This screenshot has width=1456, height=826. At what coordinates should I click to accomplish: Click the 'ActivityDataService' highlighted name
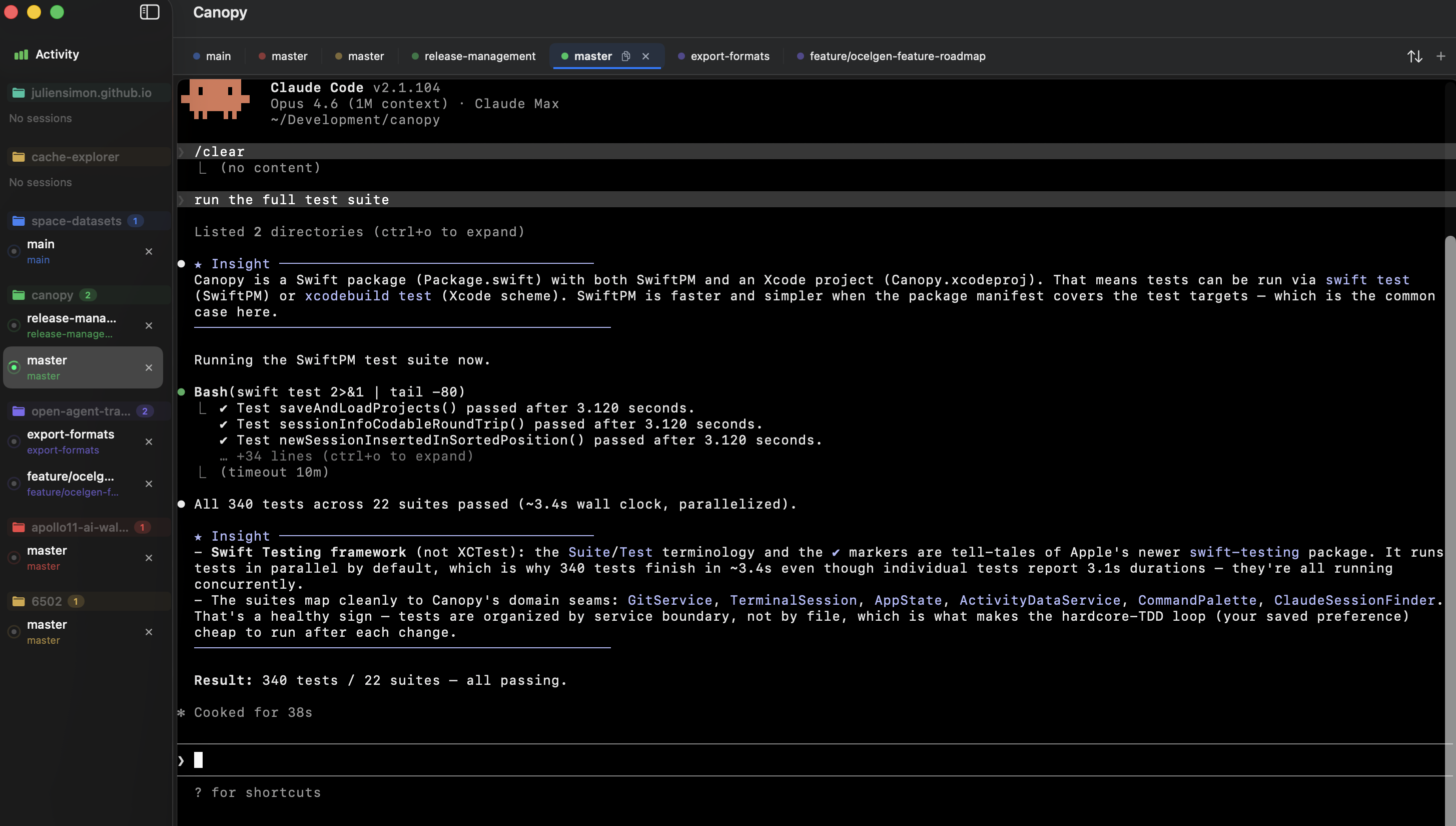click(x=1040, y=600)
